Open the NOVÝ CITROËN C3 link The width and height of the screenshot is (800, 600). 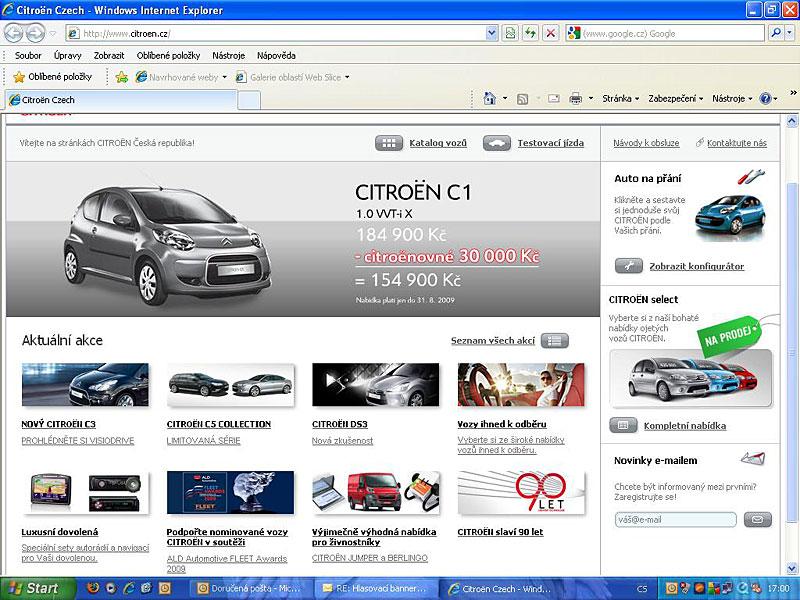(59, 424)
